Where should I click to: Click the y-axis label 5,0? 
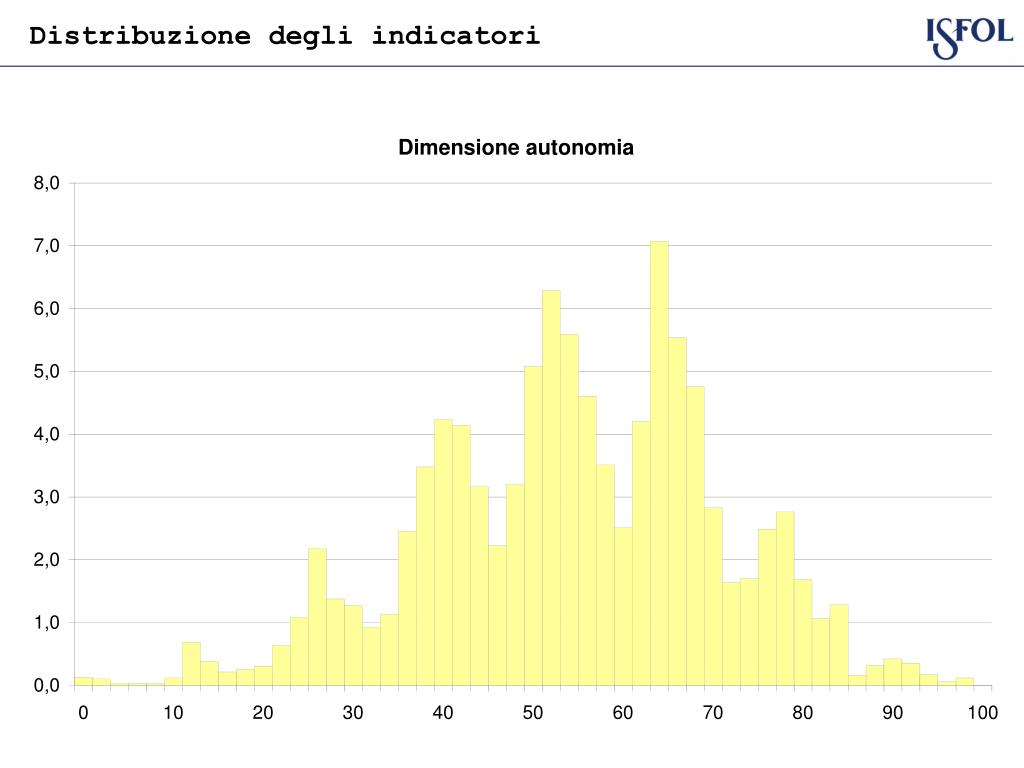pyautogui.click(x=46, y=372)
